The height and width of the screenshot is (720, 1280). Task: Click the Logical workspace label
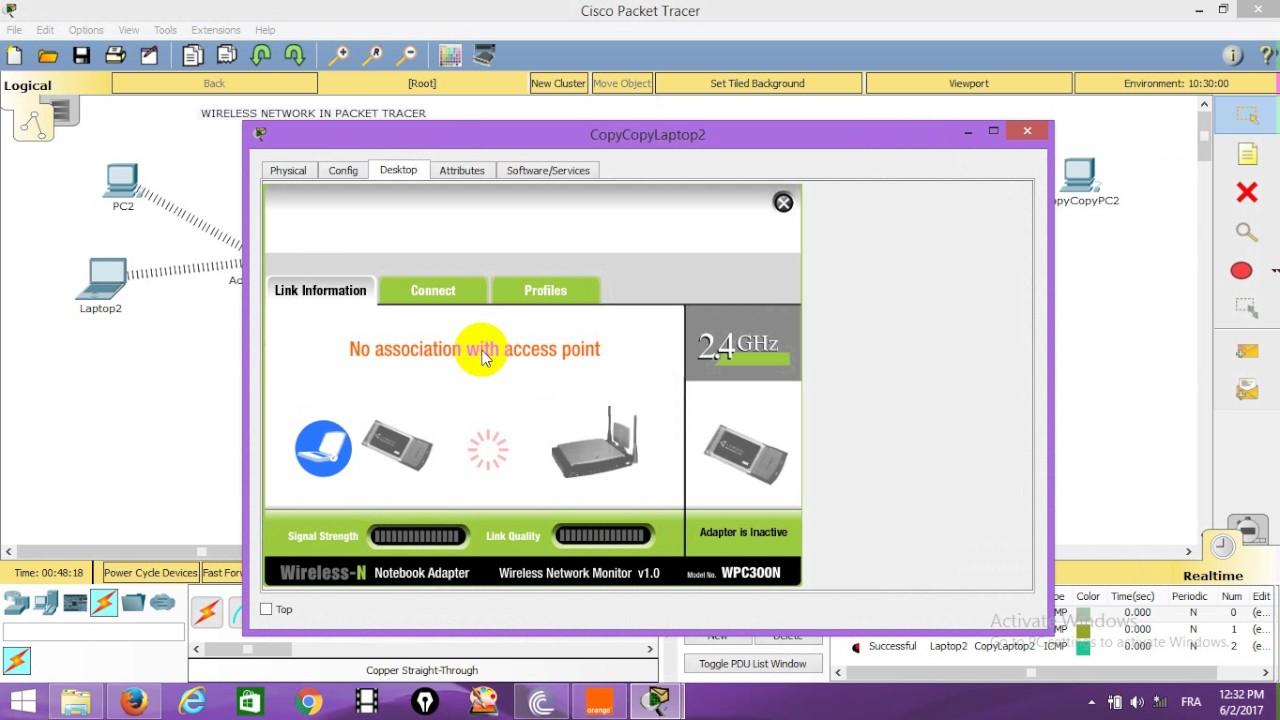pyautogui.click(x=27, y=85)
